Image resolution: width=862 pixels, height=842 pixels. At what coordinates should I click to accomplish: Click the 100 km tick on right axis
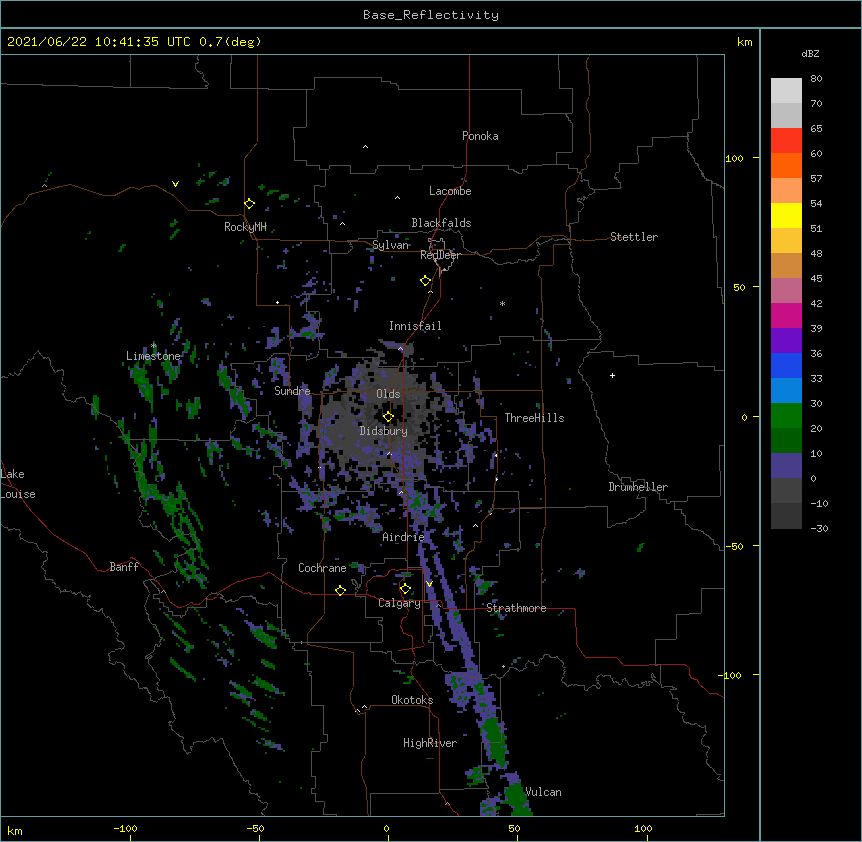pos(734,158)
